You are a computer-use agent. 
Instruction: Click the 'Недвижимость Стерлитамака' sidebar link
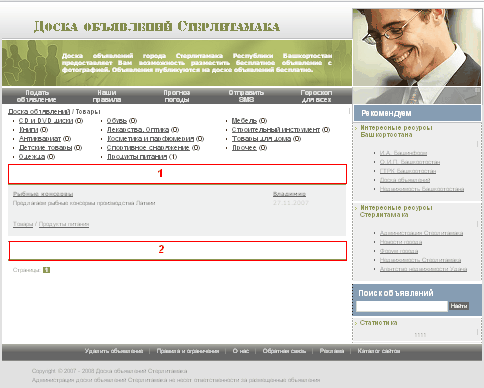tap(420, 260)
